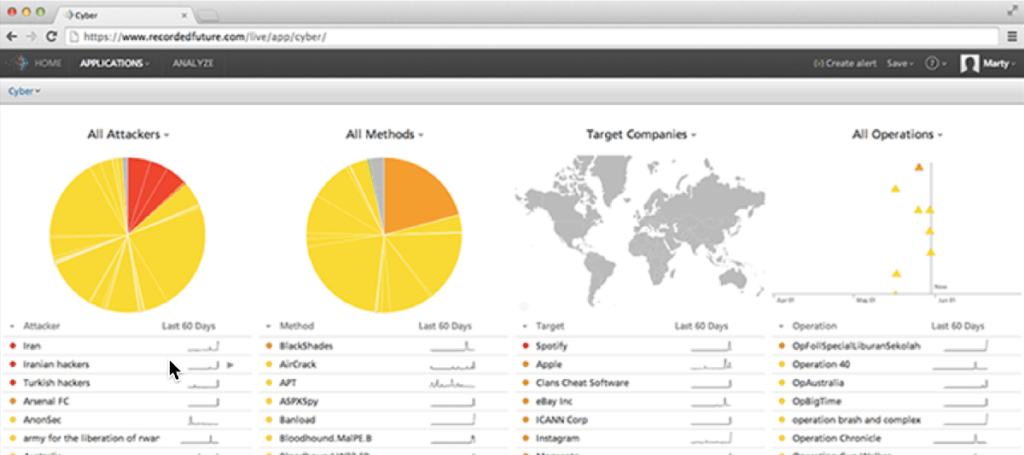Click Marty's profile avatar

coord(969,63)
